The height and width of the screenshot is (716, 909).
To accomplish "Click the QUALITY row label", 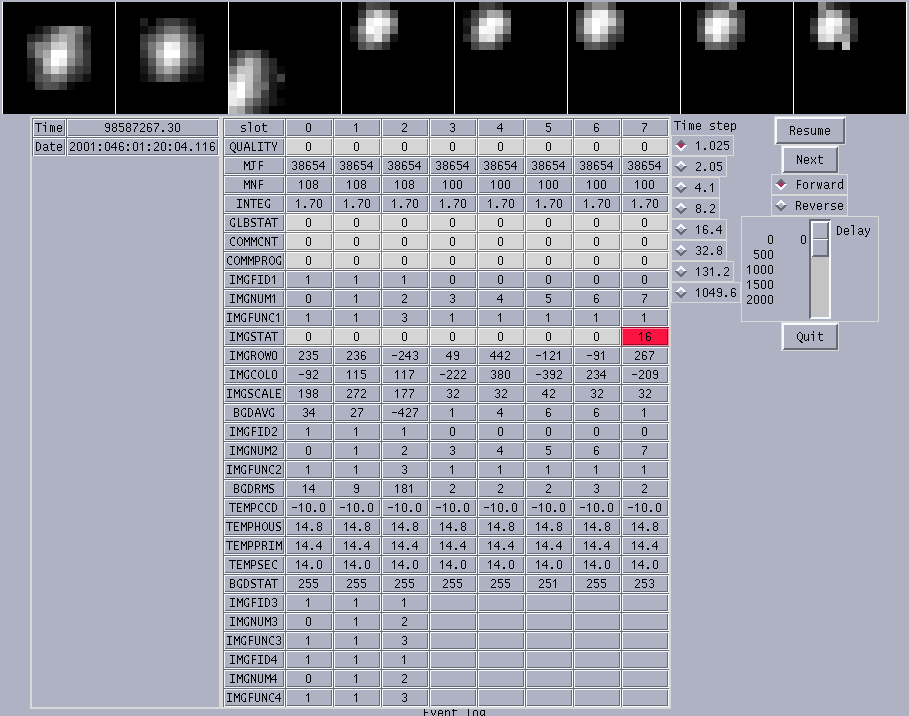I will tap(254, 147).
